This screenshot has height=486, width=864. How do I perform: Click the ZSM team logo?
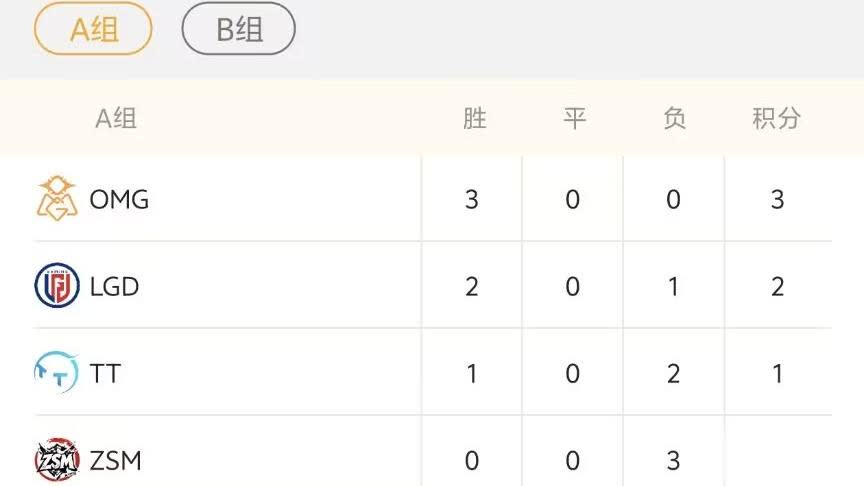click(x=57, y=460)
